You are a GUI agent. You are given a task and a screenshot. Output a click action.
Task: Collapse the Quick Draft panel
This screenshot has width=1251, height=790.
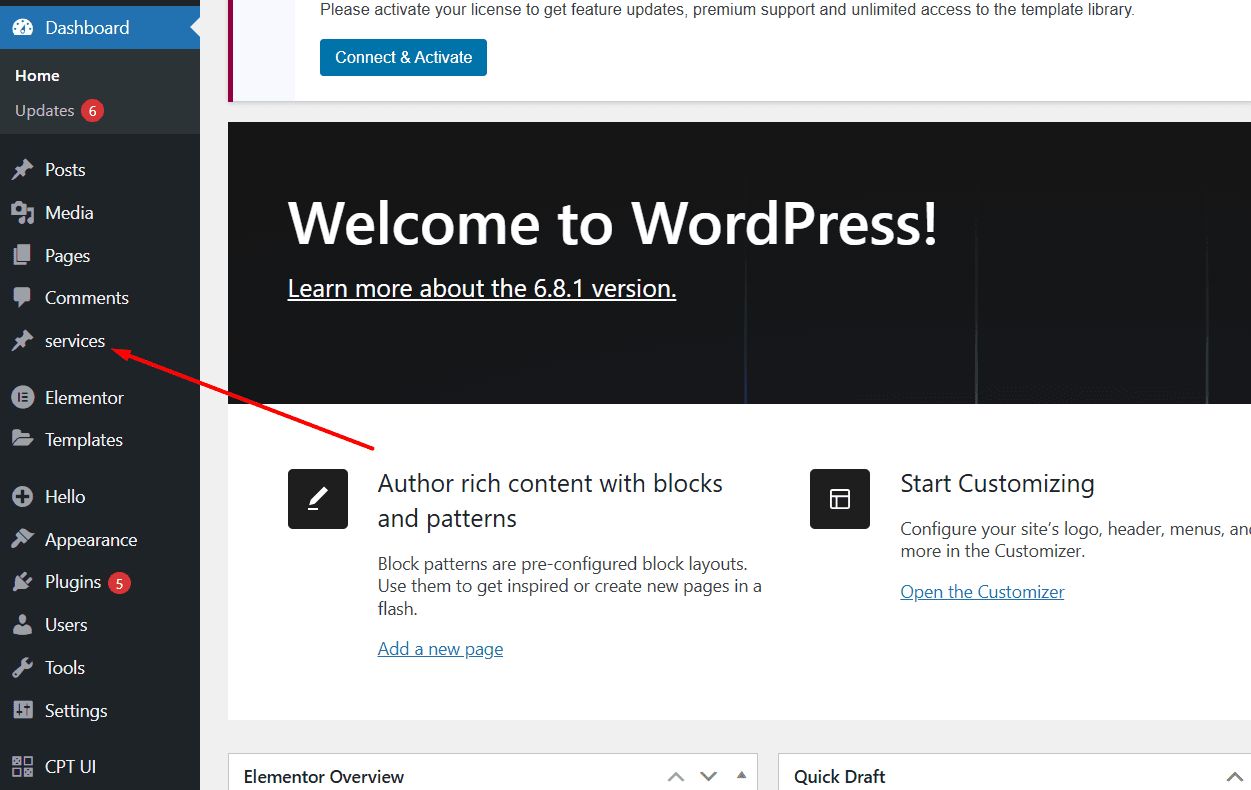tap(1235, 775)
